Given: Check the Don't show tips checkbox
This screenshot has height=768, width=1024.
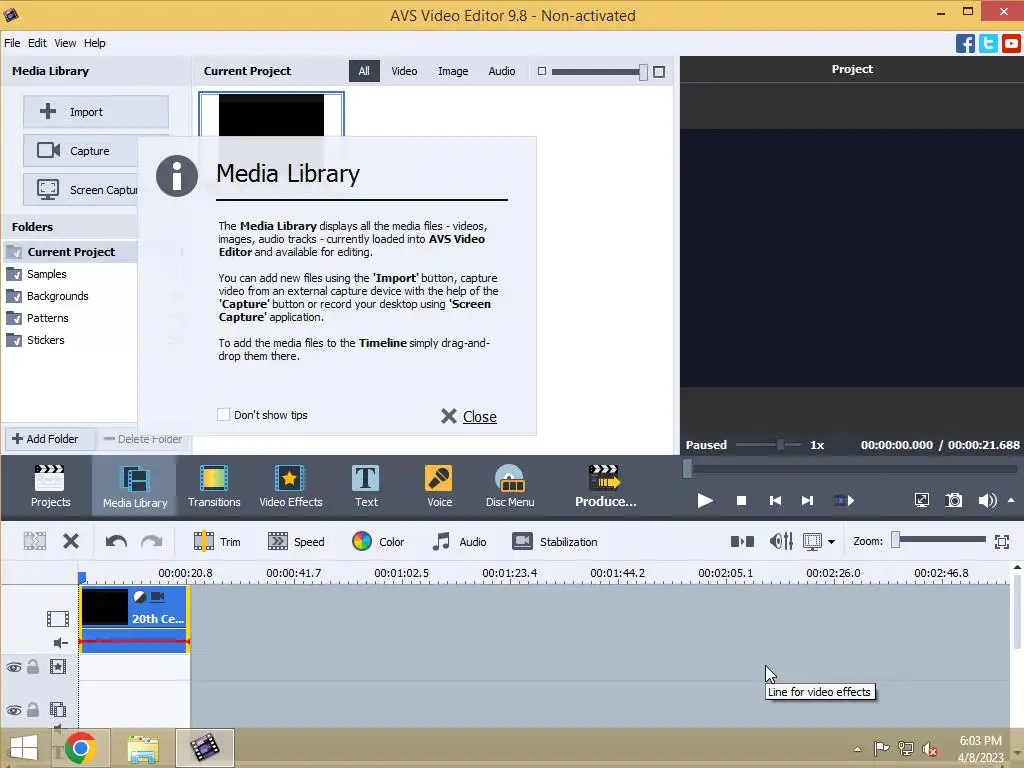Looking at the screenshot, I should [223, 415].
